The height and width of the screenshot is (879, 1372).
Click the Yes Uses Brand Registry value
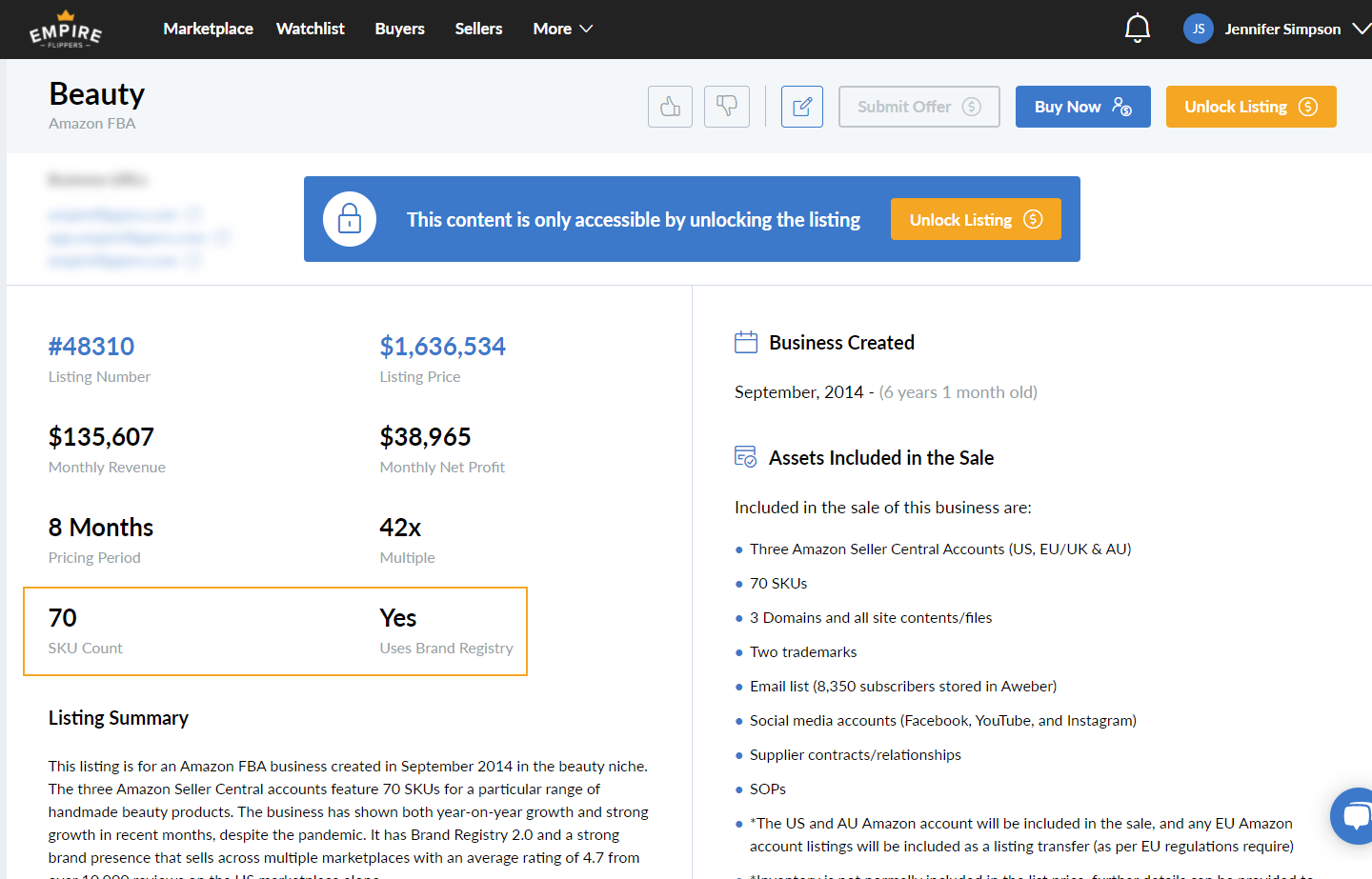coord(398,617)
